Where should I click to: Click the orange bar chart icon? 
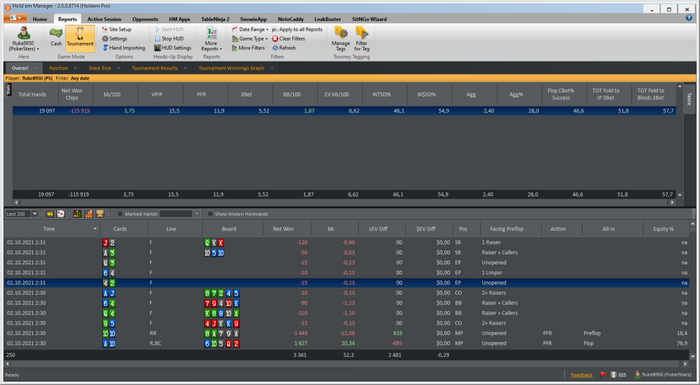[89, 214]
